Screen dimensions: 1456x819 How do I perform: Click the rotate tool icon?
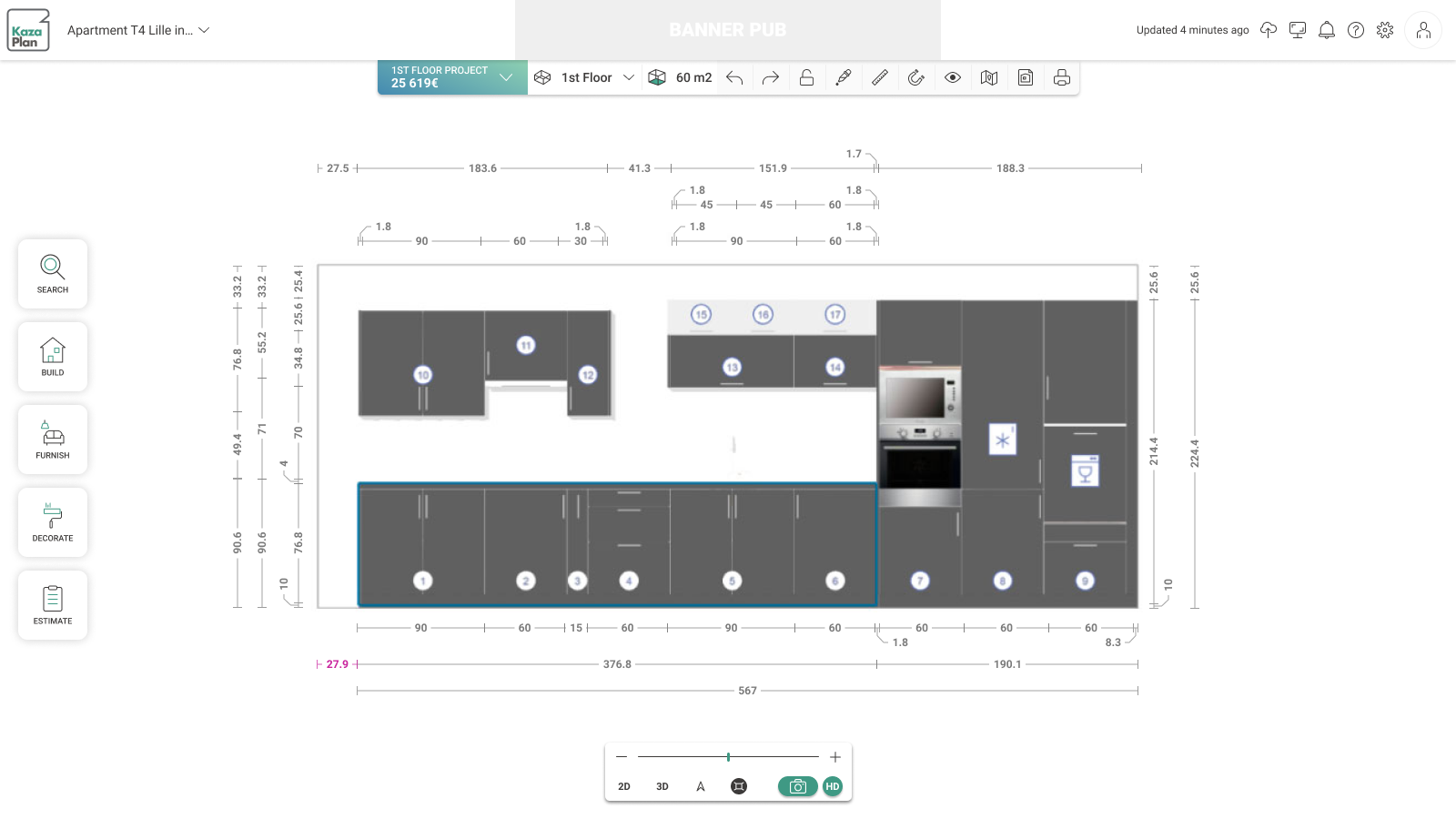[x=916, y=78]
